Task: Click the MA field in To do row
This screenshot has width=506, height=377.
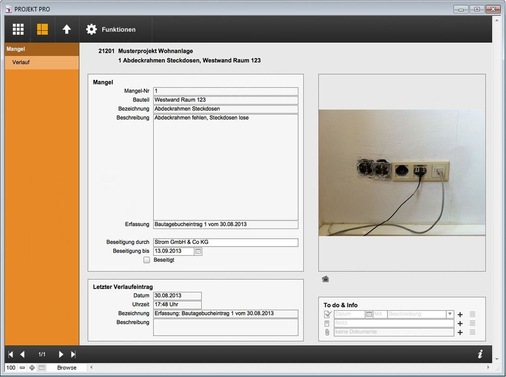Action: click(x=380, y=314)
